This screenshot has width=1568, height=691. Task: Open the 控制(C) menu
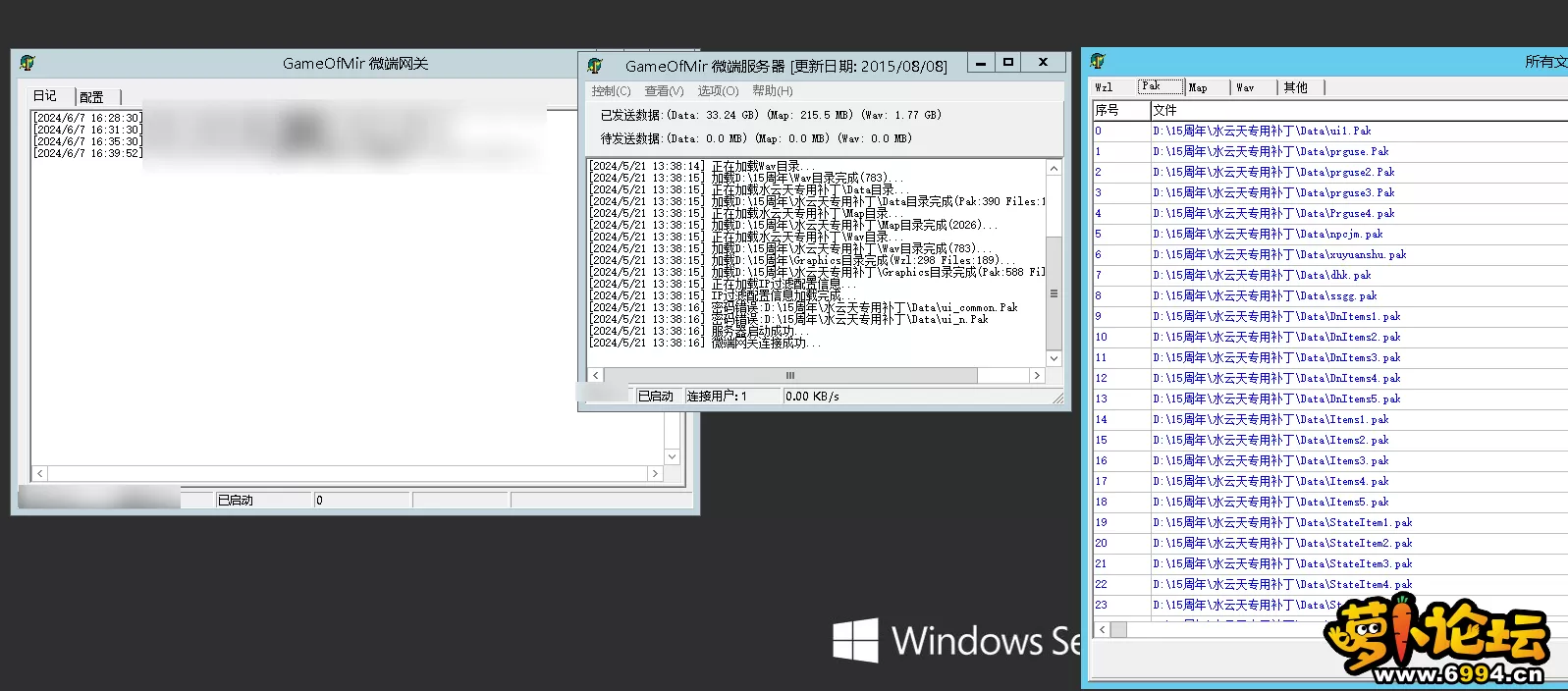click(x=611, y=91)
